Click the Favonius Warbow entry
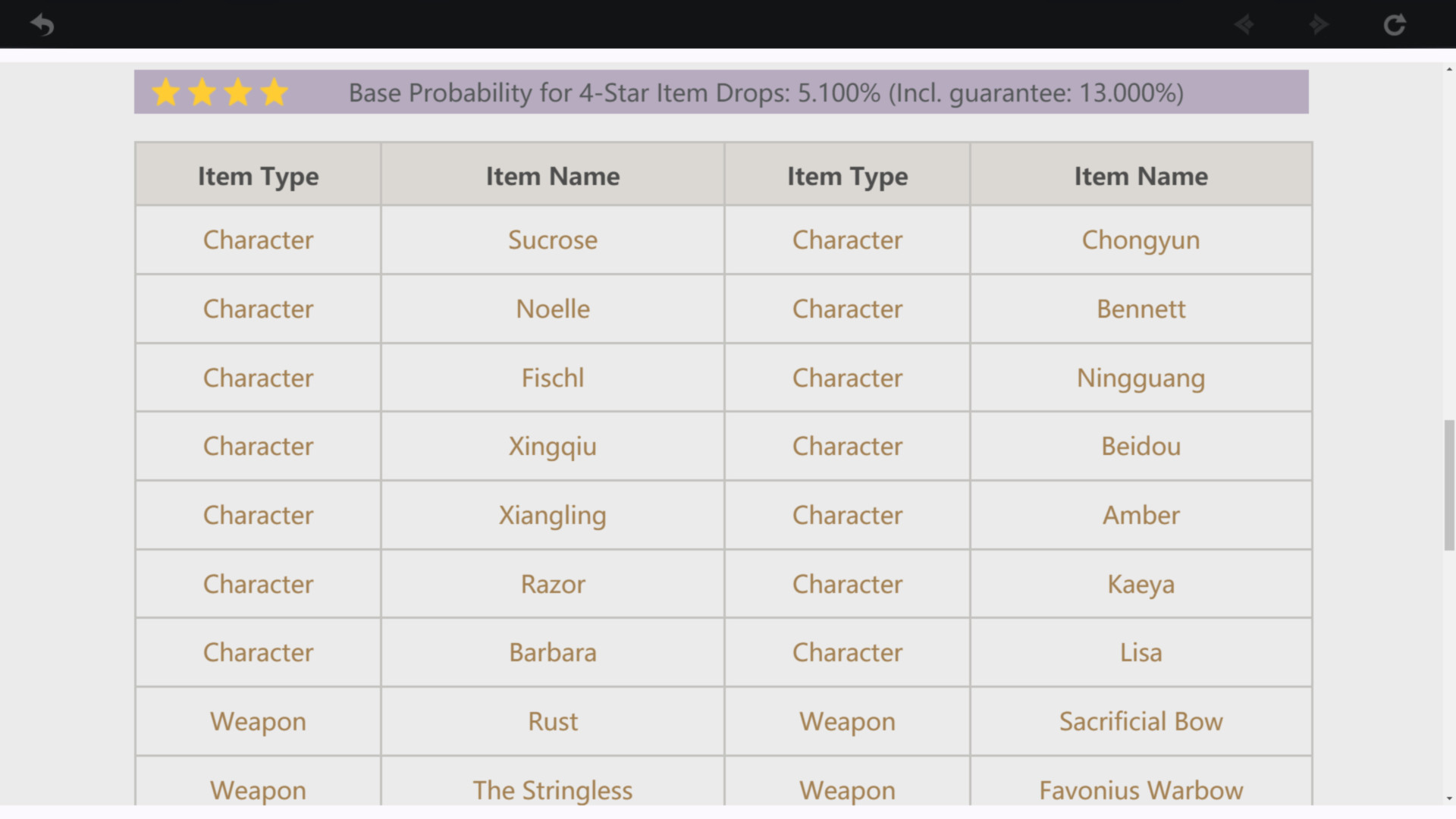1456x819 pixels. pos(1141,789)
